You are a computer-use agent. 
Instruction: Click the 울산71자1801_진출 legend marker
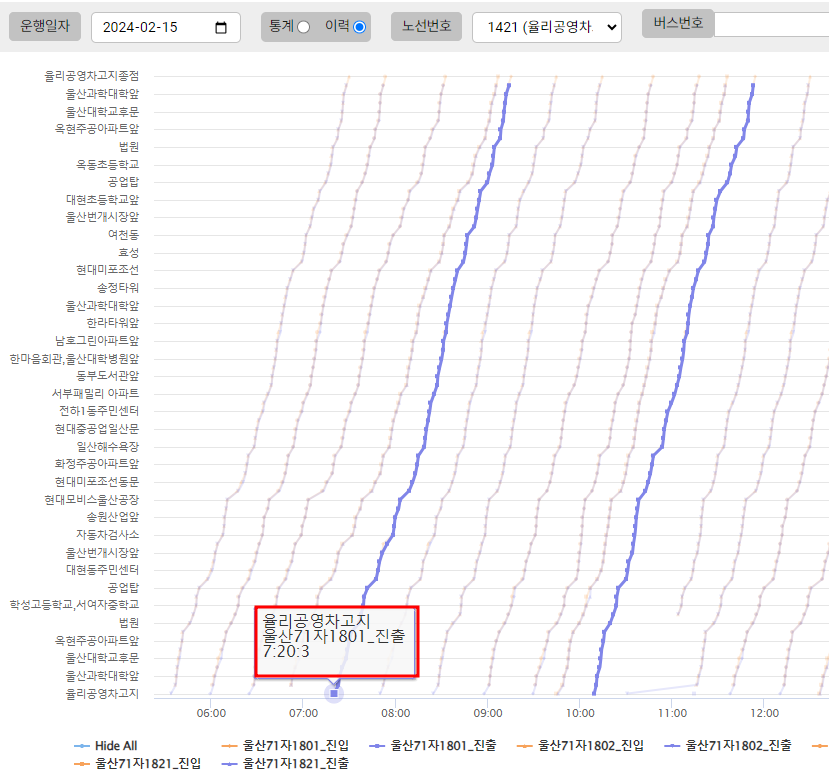click(377, 746)
